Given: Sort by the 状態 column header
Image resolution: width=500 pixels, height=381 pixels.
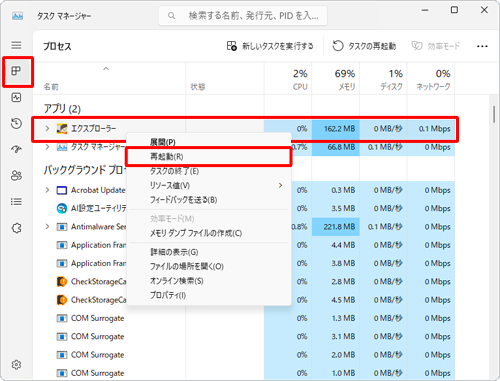Looking at the screenshot, I should (x=225, y=79).
